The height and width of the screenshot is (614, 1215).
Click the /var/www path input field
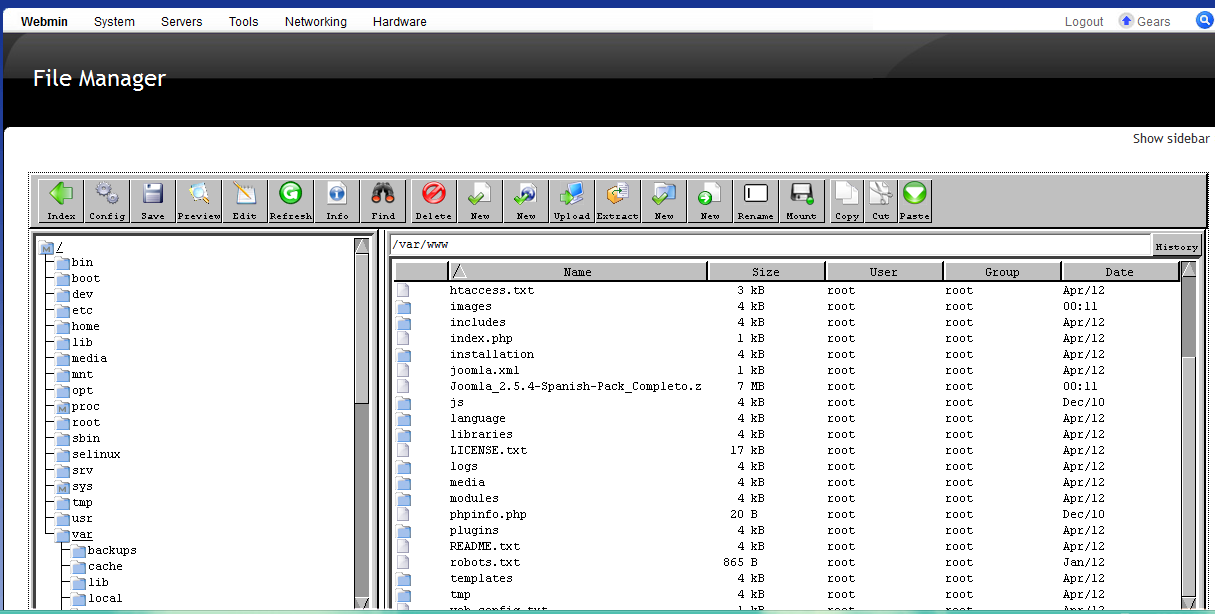click(770, 245)
